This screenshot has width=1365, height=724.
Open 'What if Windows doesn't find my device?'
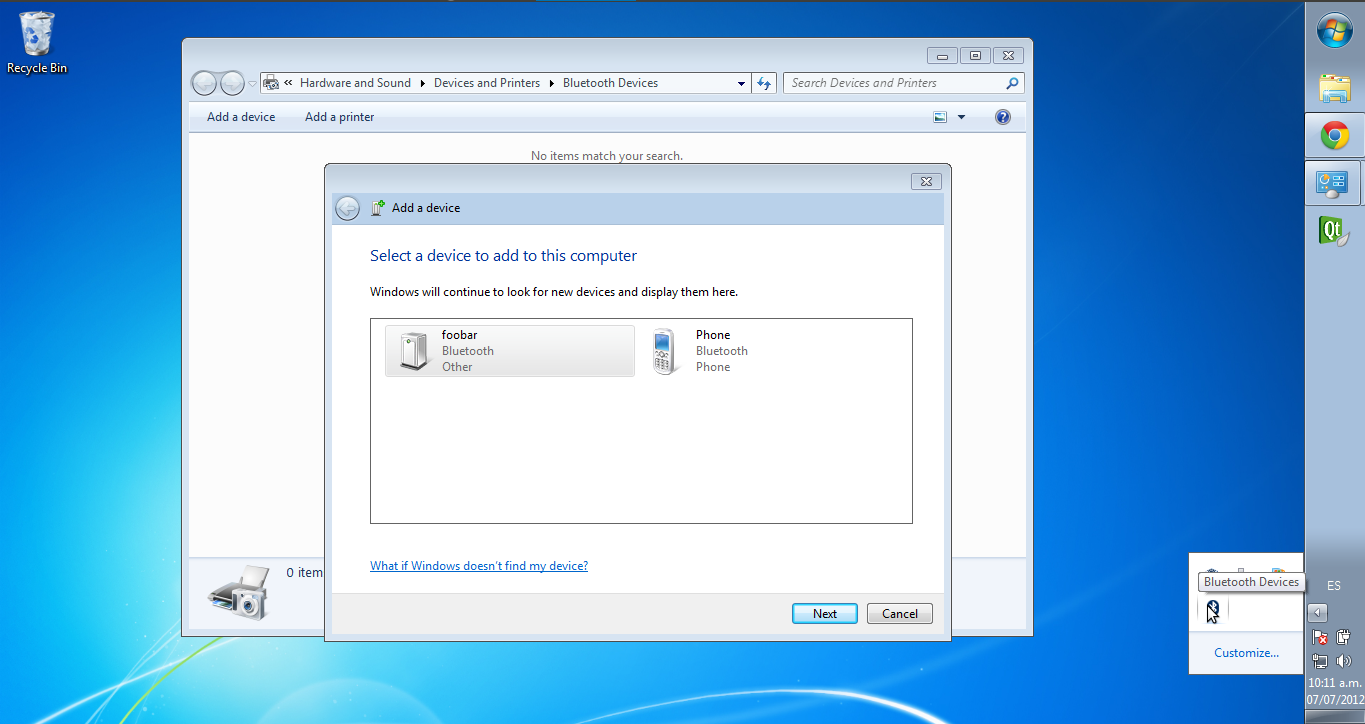[479, 565]
